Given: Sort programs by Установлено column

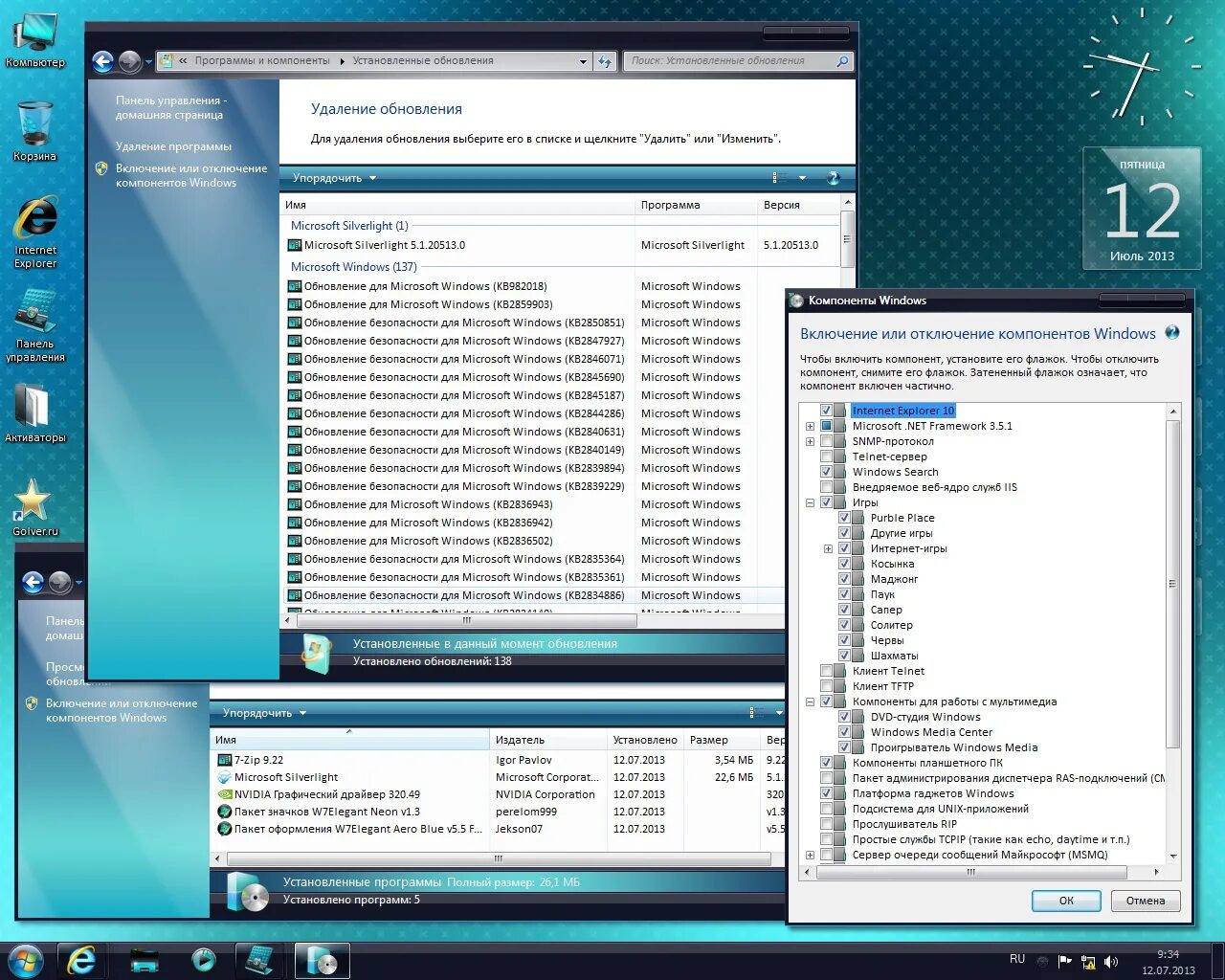Looking at the screenshot, I should pos(645,740).
